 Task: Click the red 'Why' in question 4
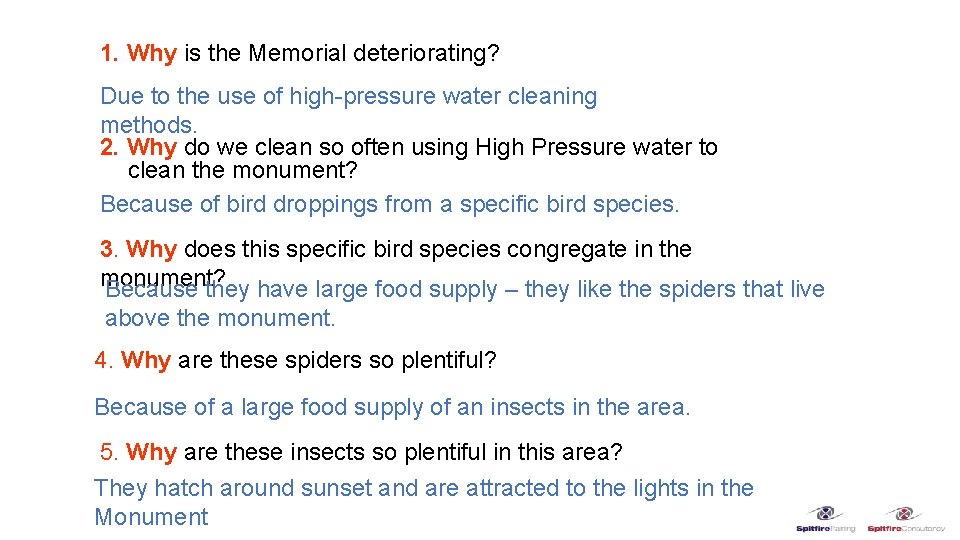click(x=146, y=360)
